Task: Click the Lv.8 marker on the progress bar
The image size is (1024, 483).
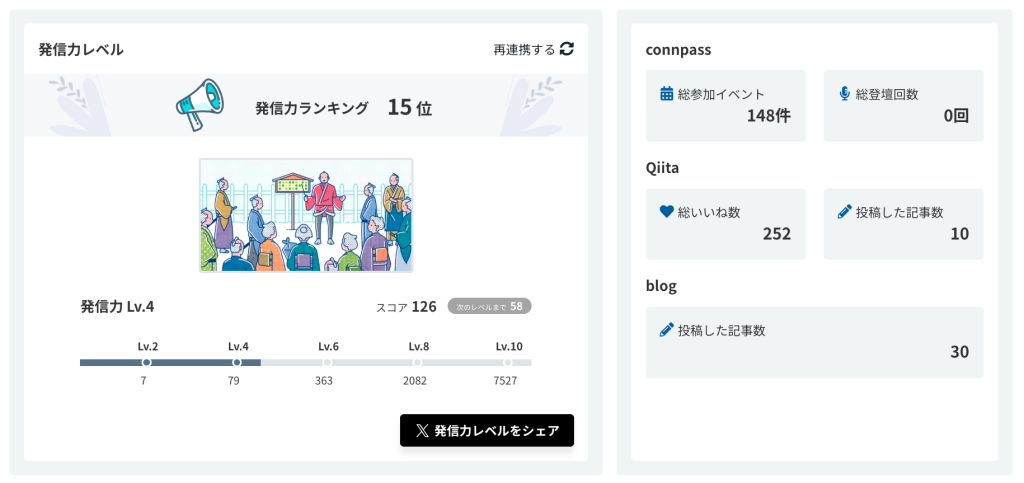Action: pyautogui.click(x=417, y=362)
